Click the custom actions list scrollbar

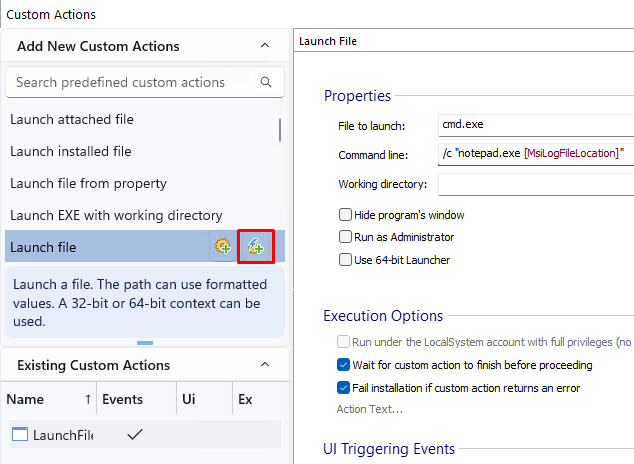tap(280, 130)
